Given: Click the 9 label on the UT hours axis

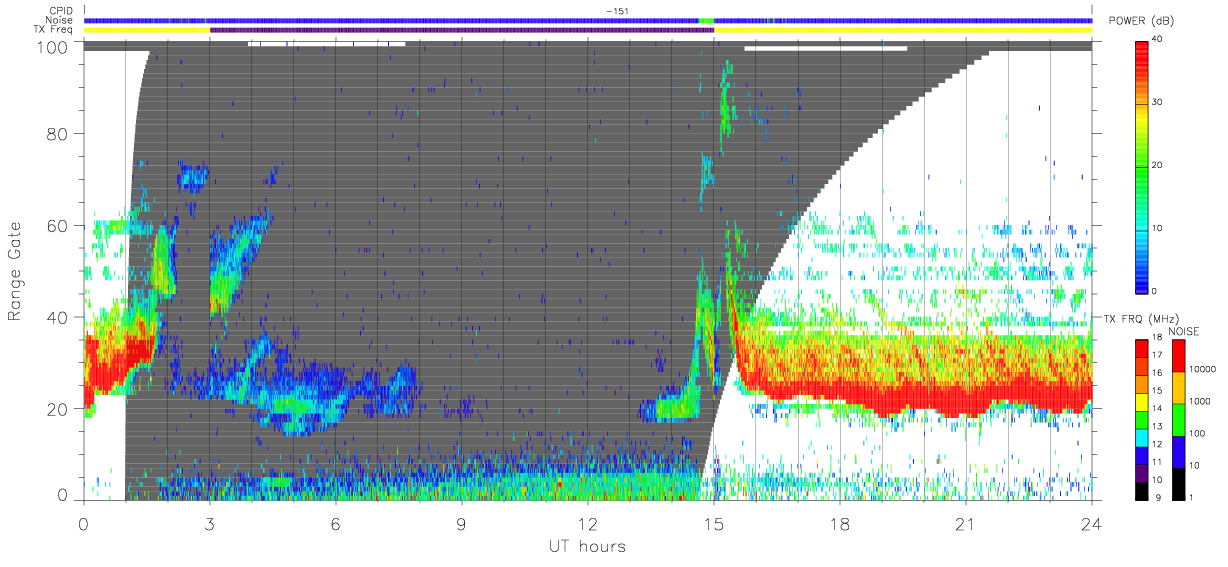Looking at the screenshot, I should pyautogui.click(x=462, y=523).
